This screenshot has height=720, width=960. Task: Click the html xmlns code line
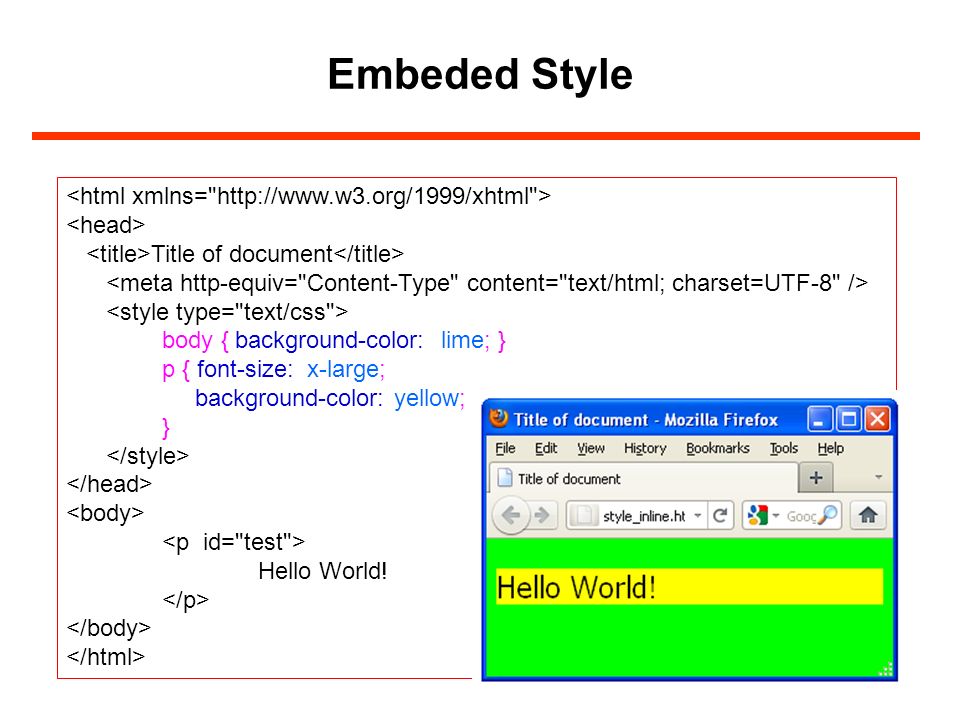309,197
